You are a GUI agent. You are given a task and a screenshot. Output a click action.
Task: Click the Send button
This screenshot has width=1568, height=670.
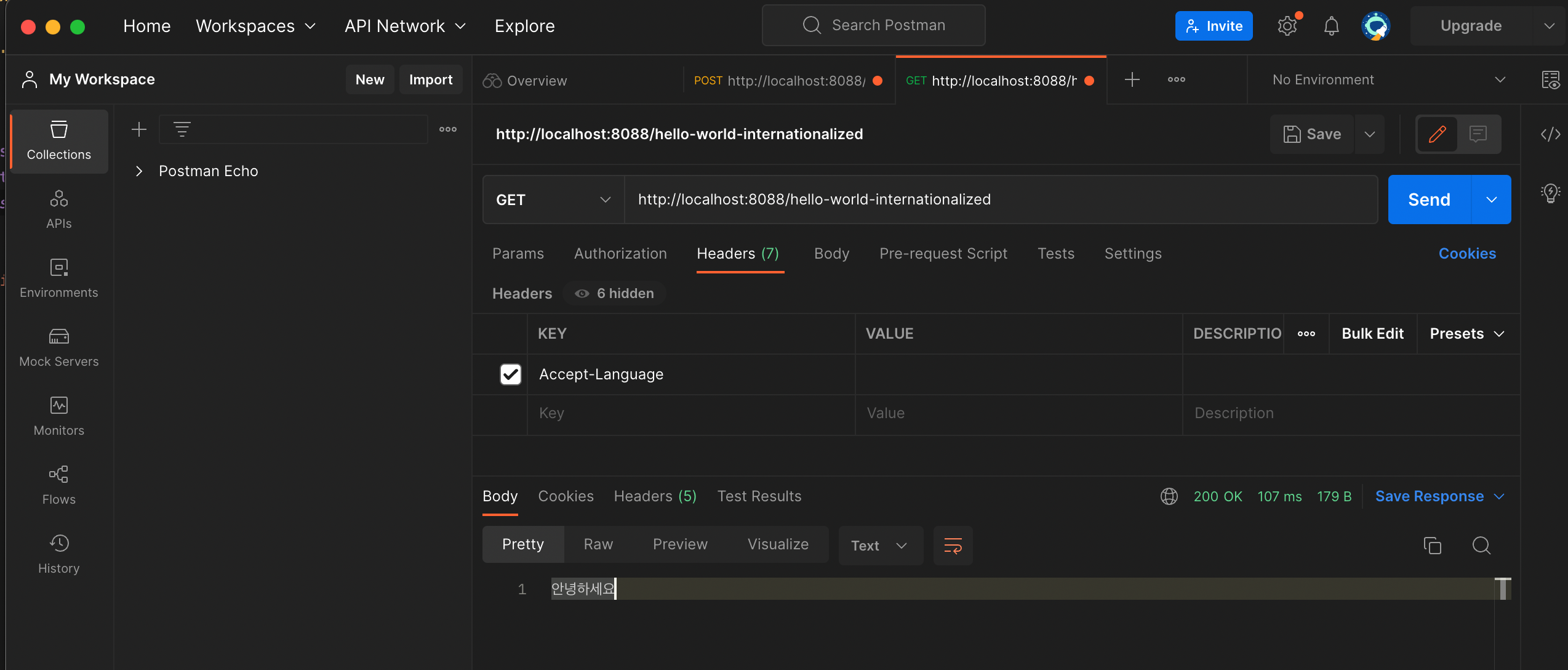pyautogui.click(x=1429, y=200)
